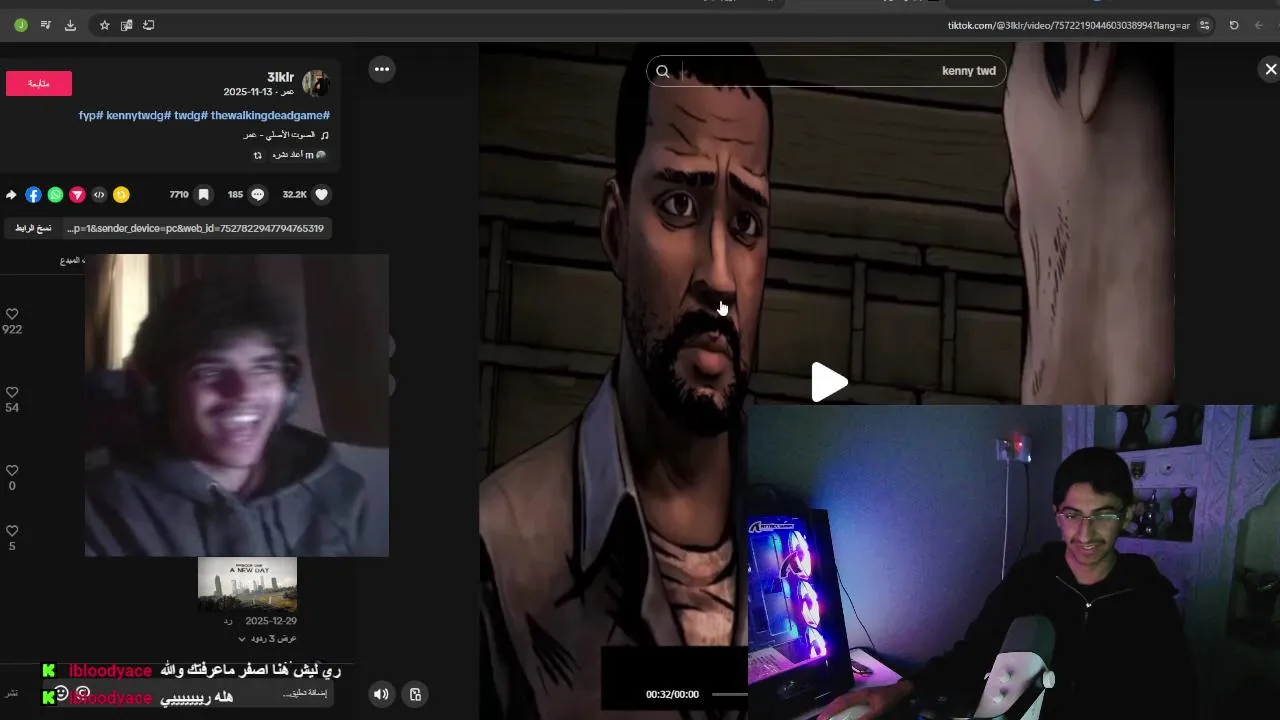Open the #twdg hashtag
The width and height of the screenshot is (1280, 720).
coord(191,116)
